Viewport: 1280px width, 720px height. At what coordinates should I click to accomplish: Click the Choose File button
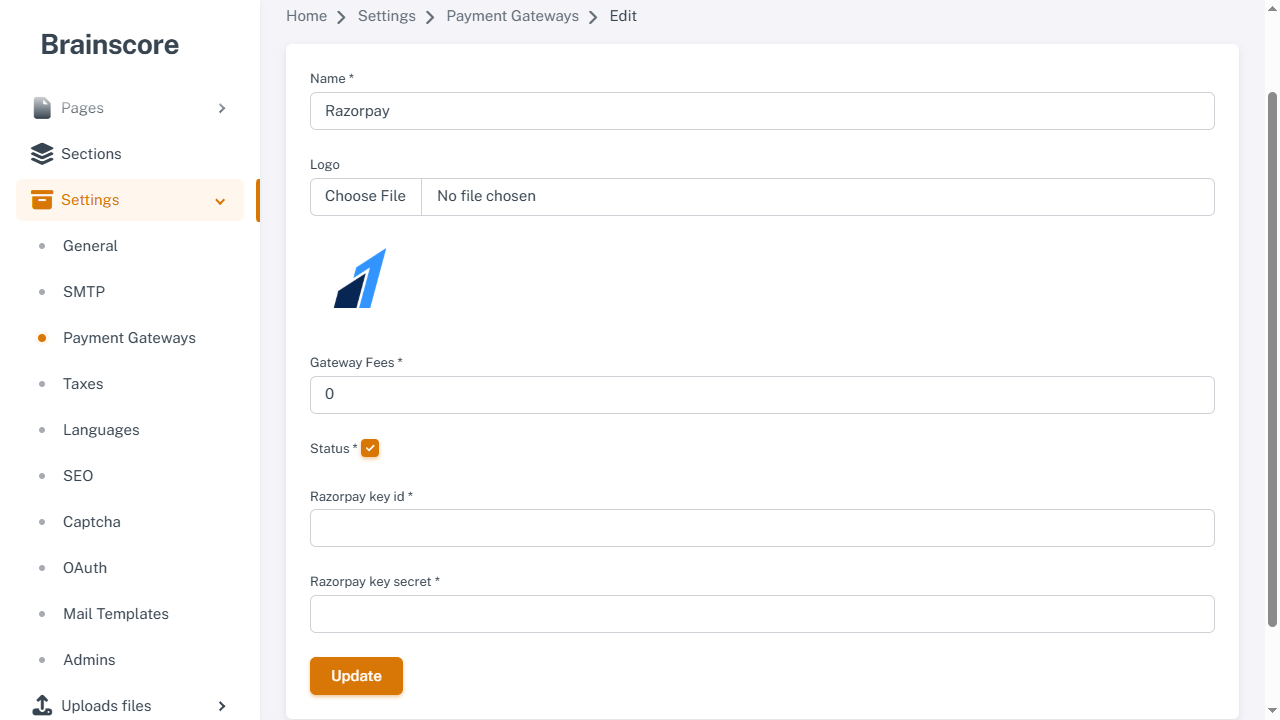[366, 197]
